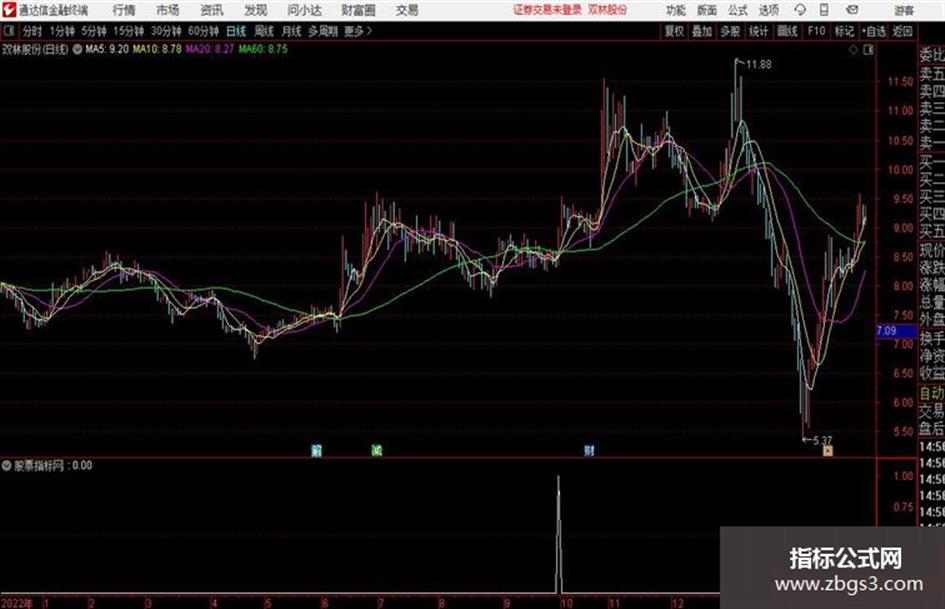Viewport: 945px width, 609px height.
Task: Click the 游客 guest account label
Action: [903, 10]
